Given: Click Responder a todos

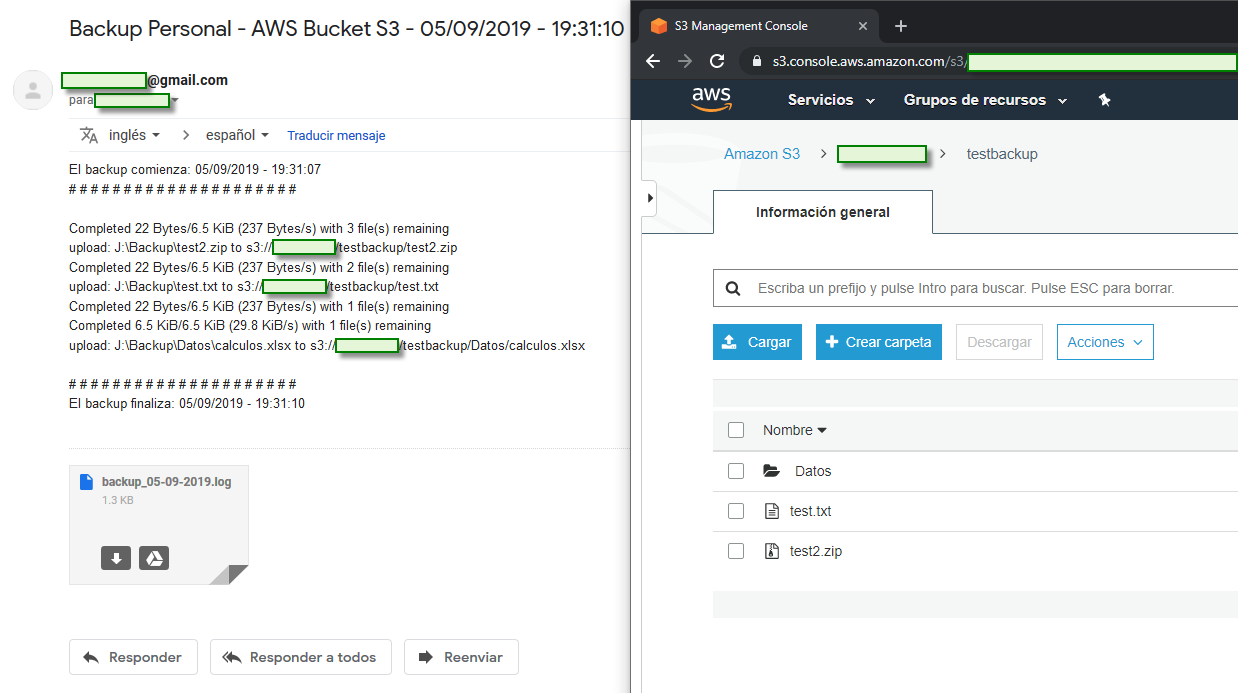Looking at the screenshot, I should point(300,657).
